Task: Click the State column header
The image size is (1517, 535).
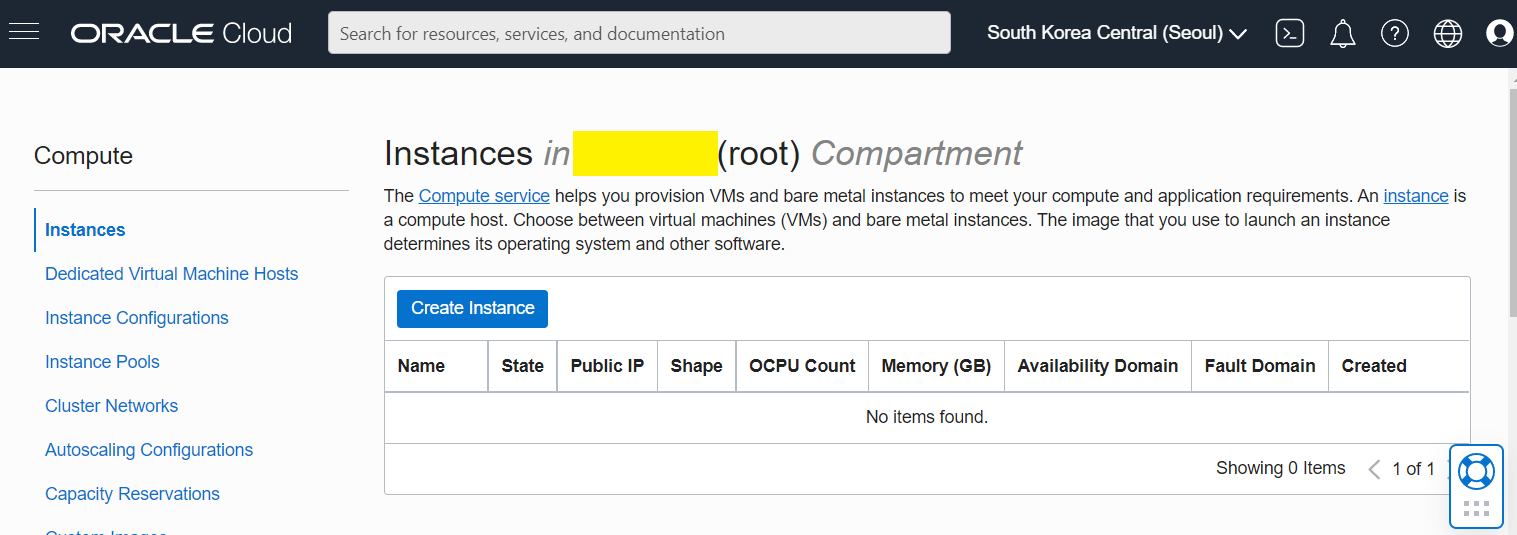Action: coord(523,366)
